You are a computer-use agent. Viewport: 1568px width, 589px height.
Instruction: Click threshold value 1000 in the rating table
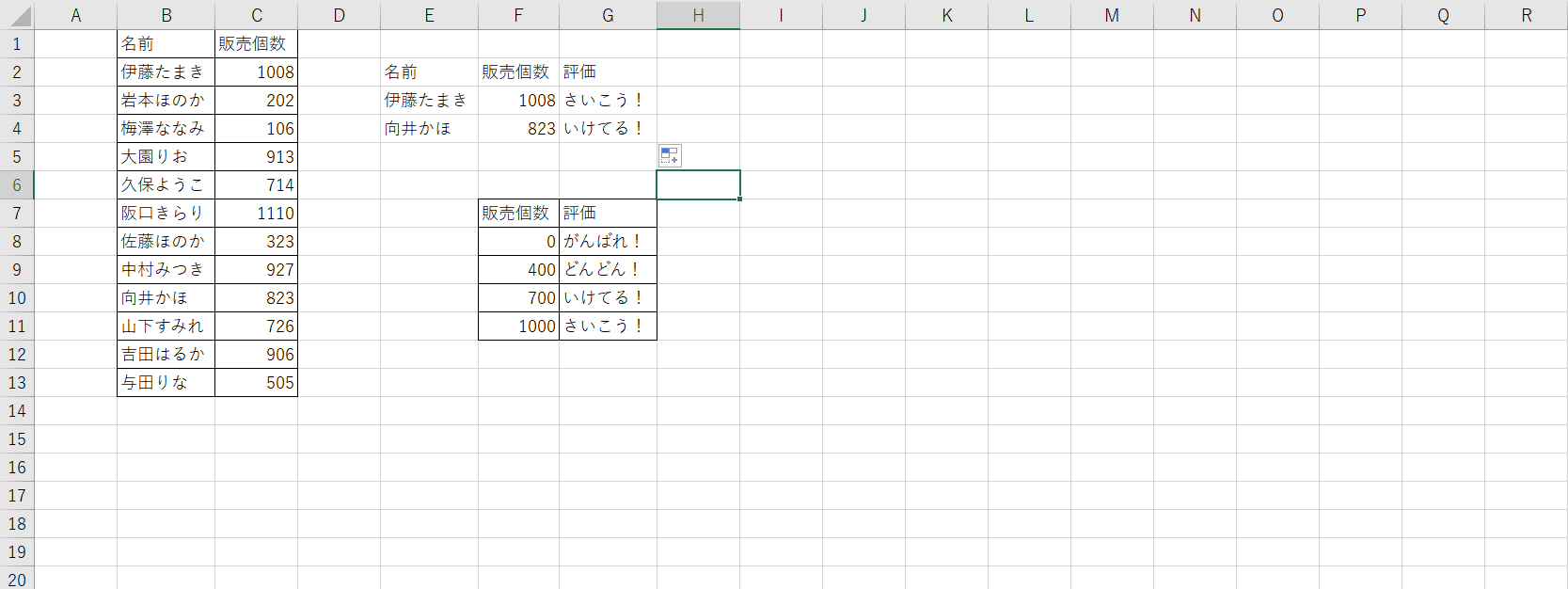tap(518, 326)
